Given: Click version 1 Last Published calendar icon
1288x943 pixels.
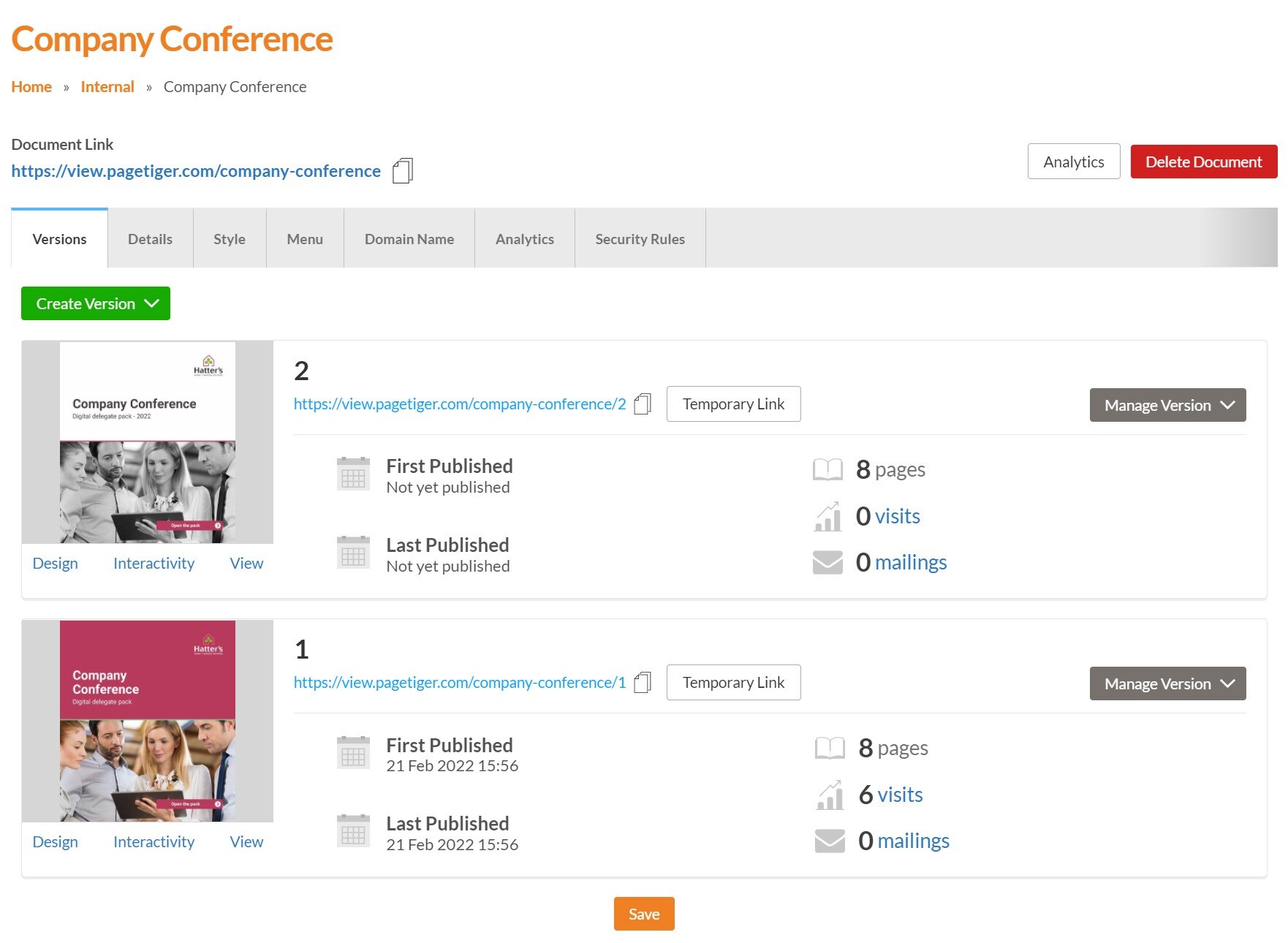Looking at the screenshot, I should click(x=353, y=831).
